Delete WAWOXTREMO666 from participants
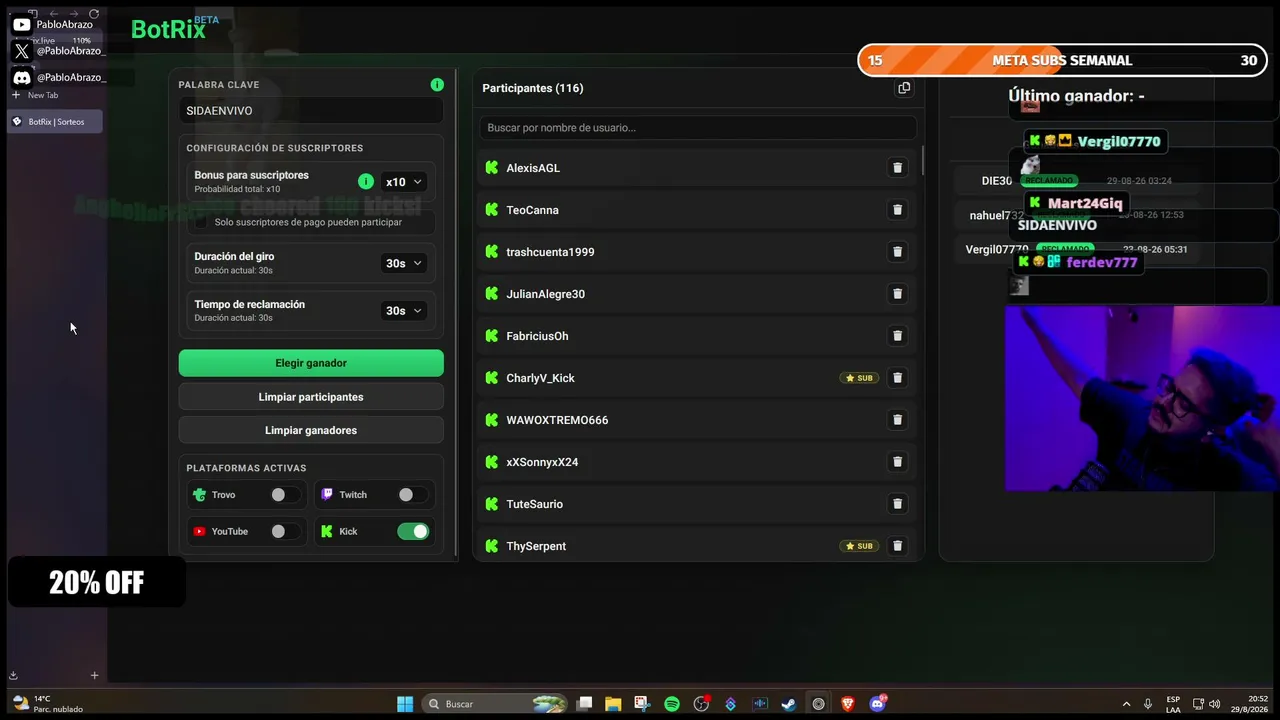The height and width of the screenshot is (720, 1280). click(897, 420)
